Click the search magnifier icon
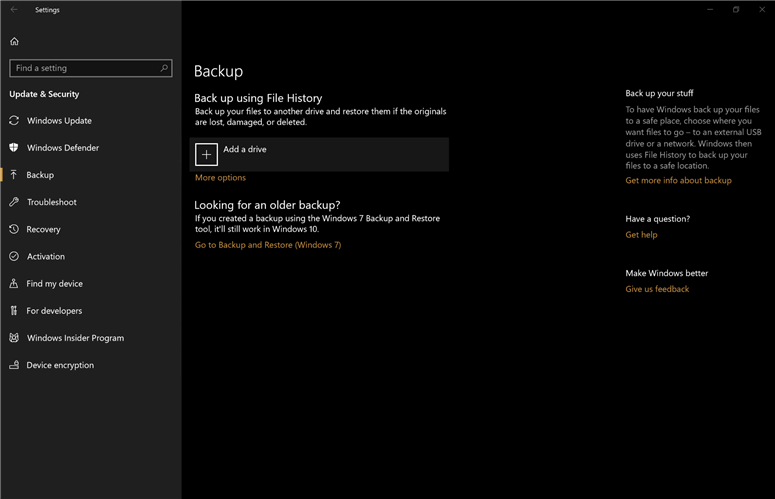Viewport: 775px width, 499px height. pyautogui.click(x=164, y=68)
